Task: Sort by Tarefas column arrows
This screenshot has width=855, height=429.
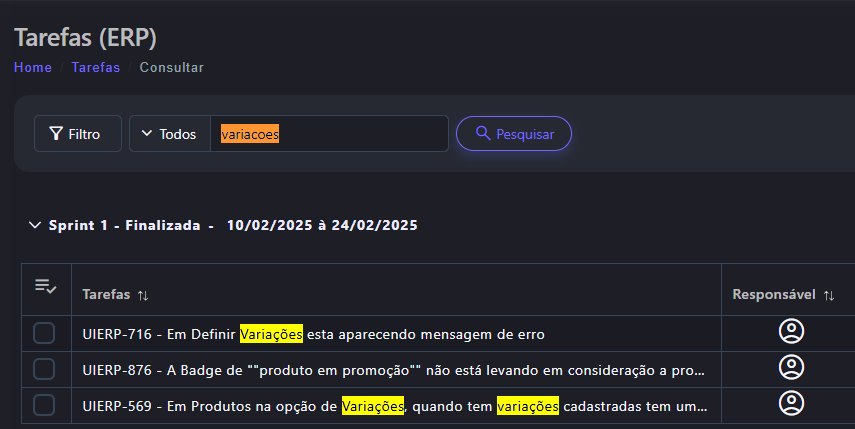Action: pos(143,295)
